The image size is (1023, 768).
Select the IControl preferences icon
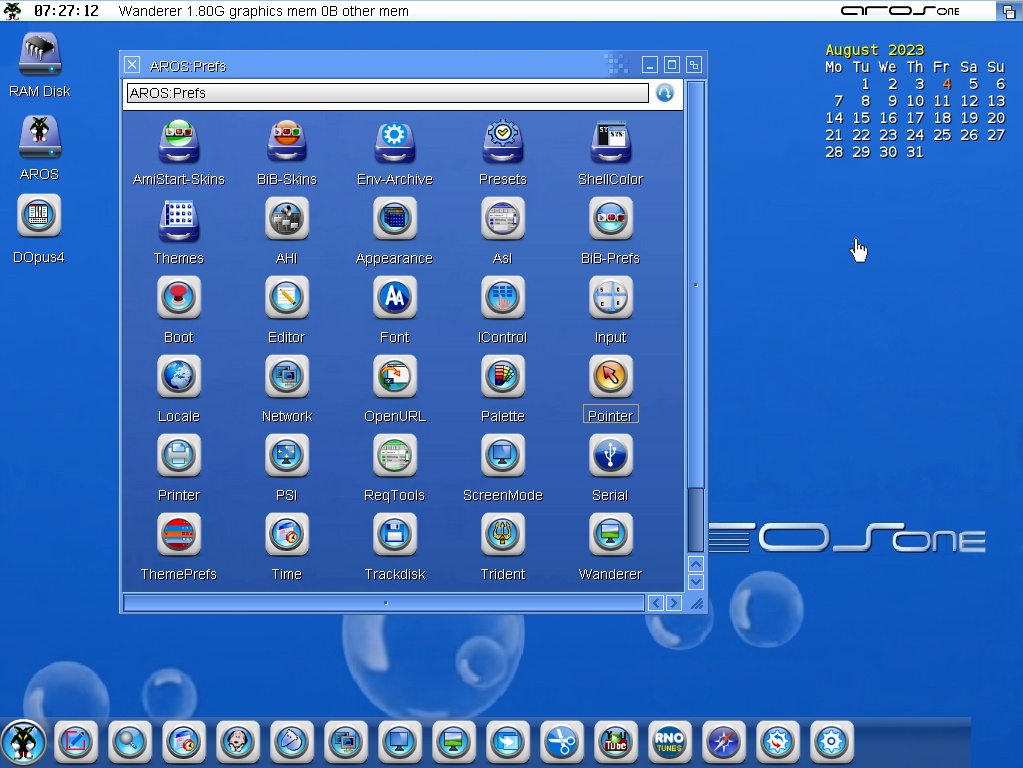[x=502, y=298]
